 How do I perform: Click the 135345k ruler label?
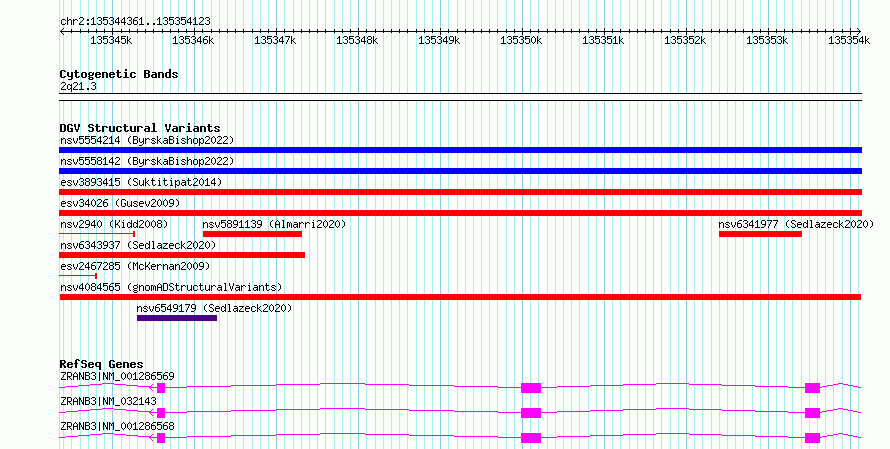click(x=111, y=40)
